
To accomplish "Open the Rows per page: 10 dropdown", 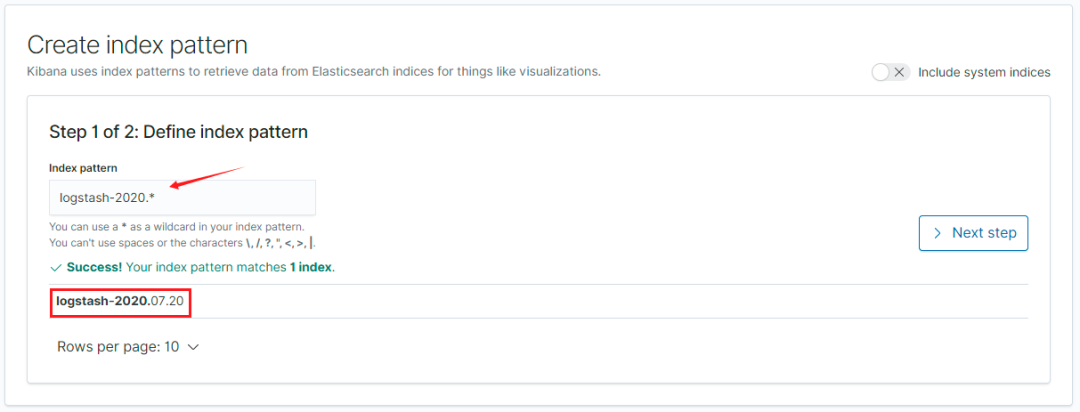I will 127,347.
